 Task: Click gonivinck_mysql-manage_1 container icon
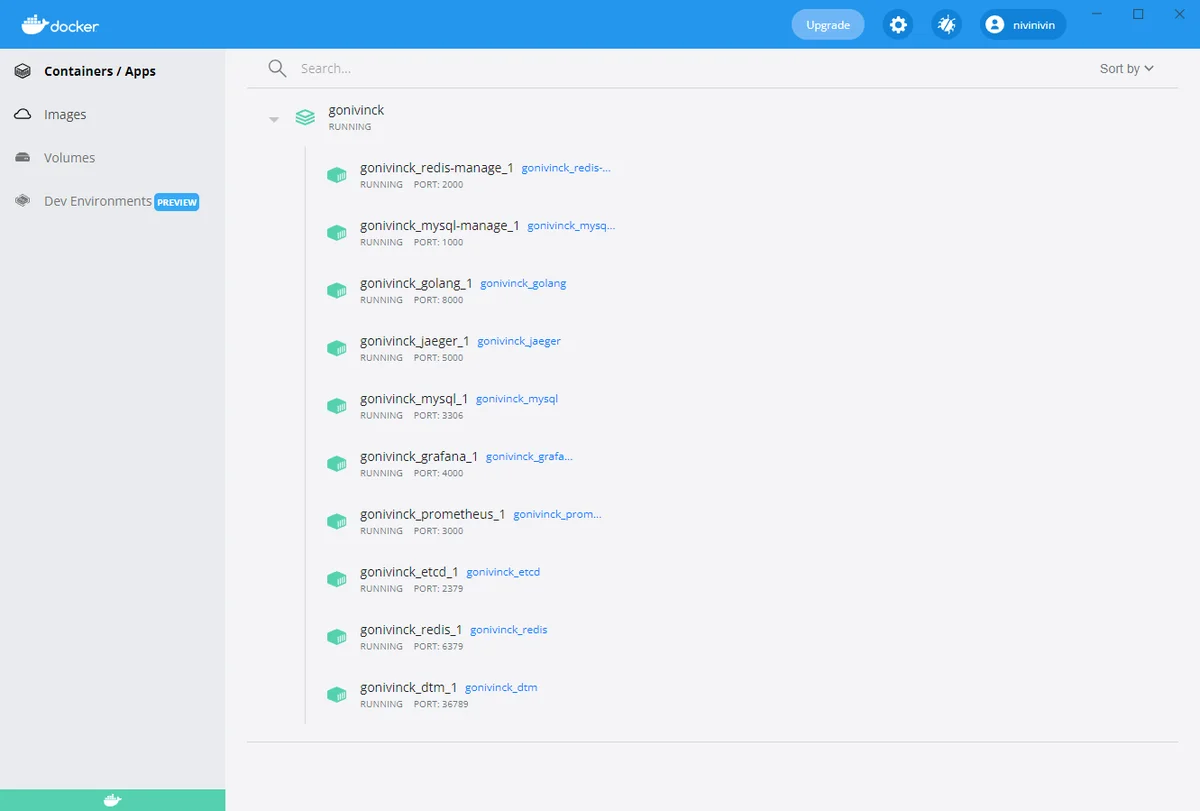pos(337,233)
